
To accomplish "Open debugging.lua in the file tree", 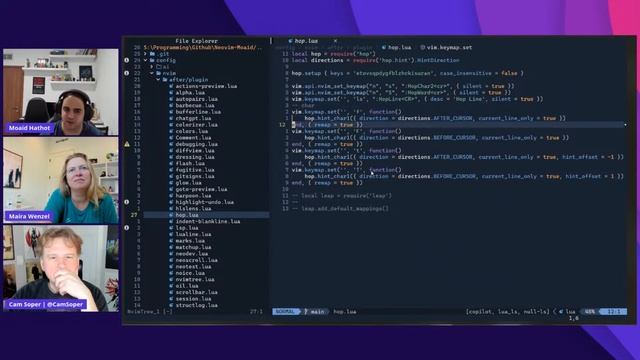I will [197, 144].
